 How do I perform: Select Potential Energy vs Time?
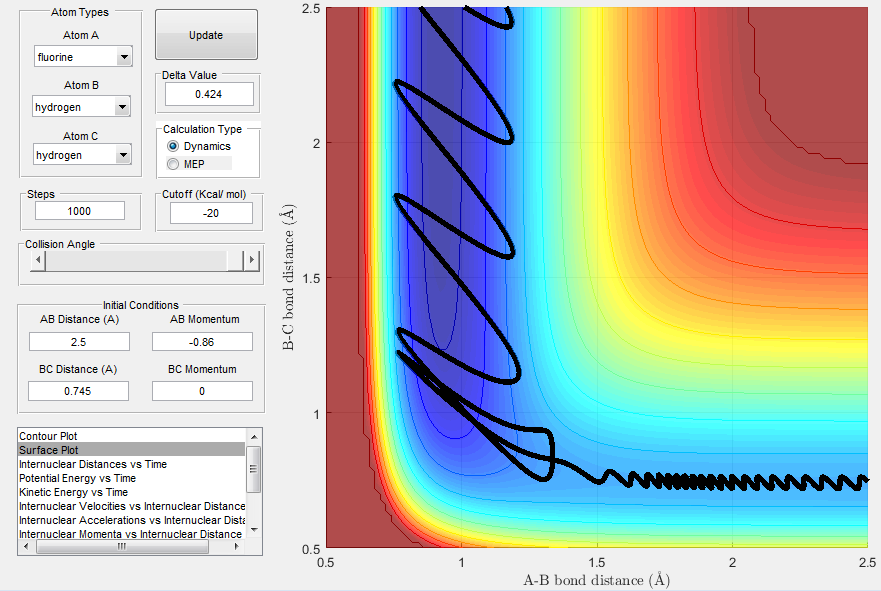131,478
